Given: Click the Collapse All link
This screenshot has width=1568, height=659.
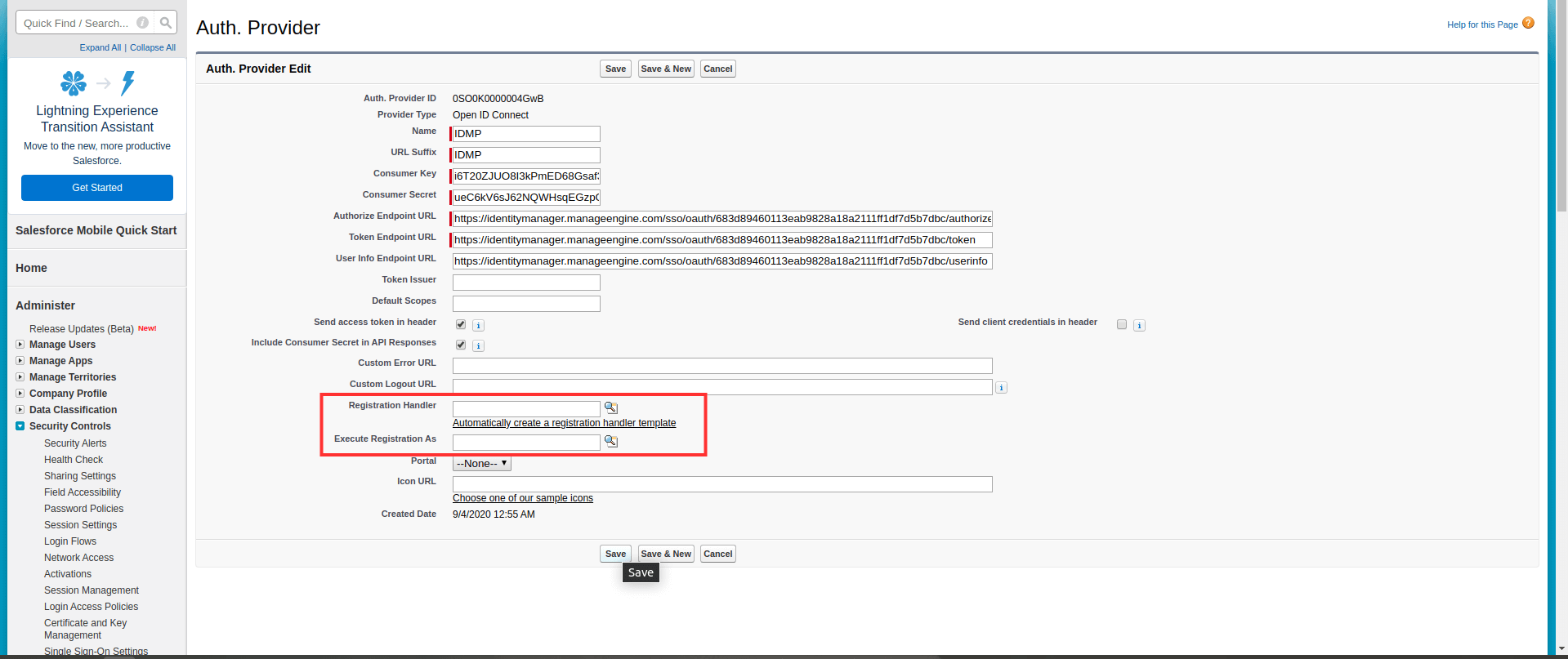Looking at the screenshot, I should tap(153, 47).
